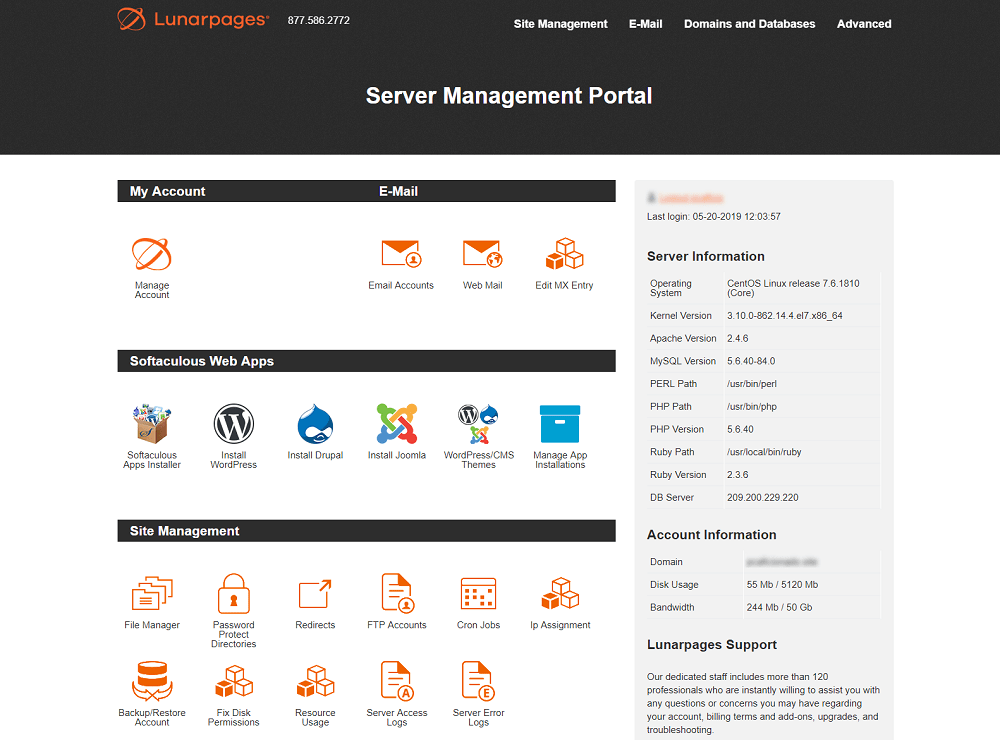Image resolution: width=1000 pixels, height=740 pixels.
Task: Click the My Account section header
Action: [168, 191]
